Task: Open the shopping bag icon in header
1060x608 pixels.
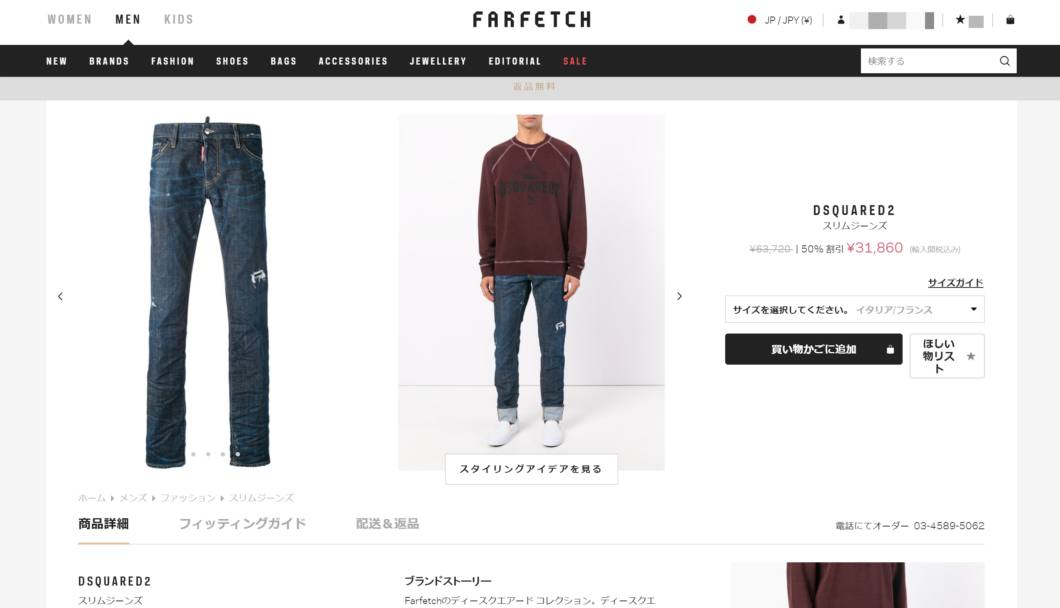Action: (1010, 20)
